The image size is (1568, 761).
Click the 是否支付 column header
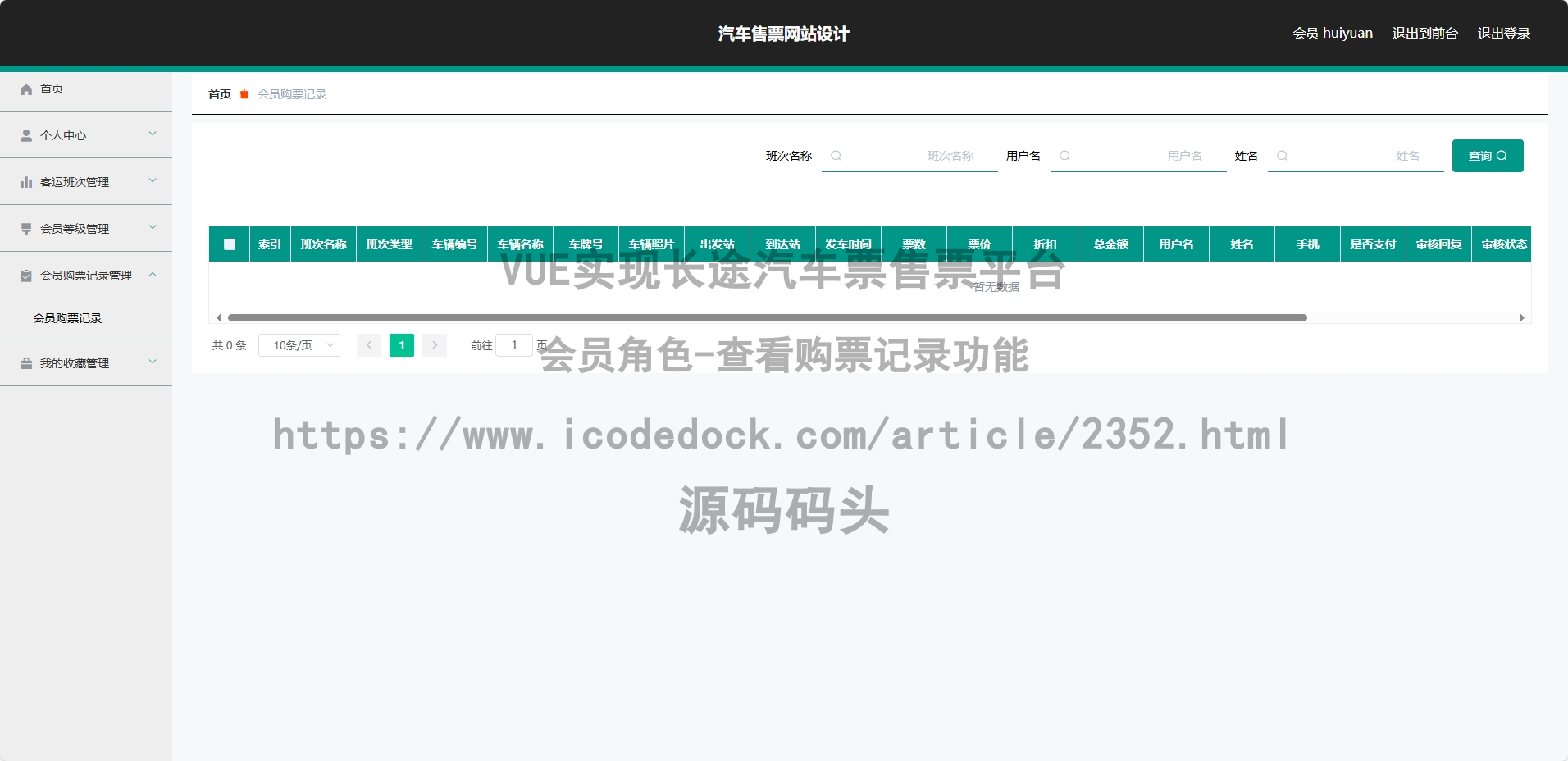tap(1374, 244)
